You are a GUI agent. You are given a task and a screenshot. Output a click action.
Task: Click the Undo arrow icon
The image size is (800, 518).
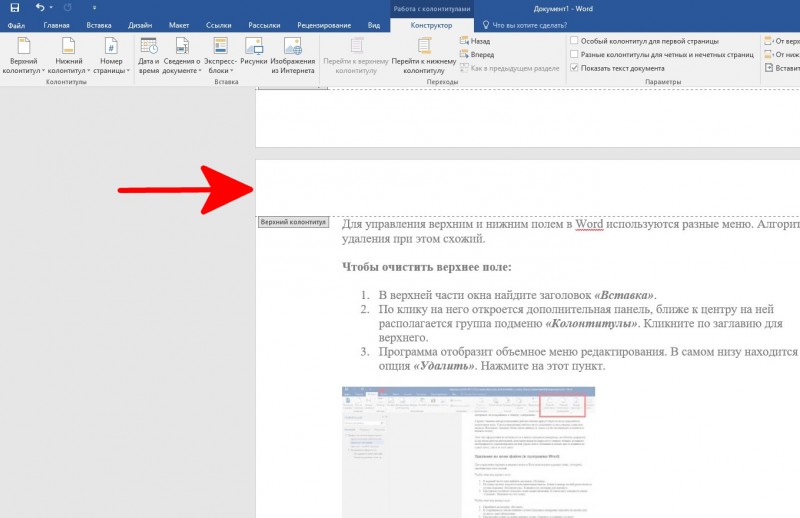pyautogui.click(x=40, y=7)
